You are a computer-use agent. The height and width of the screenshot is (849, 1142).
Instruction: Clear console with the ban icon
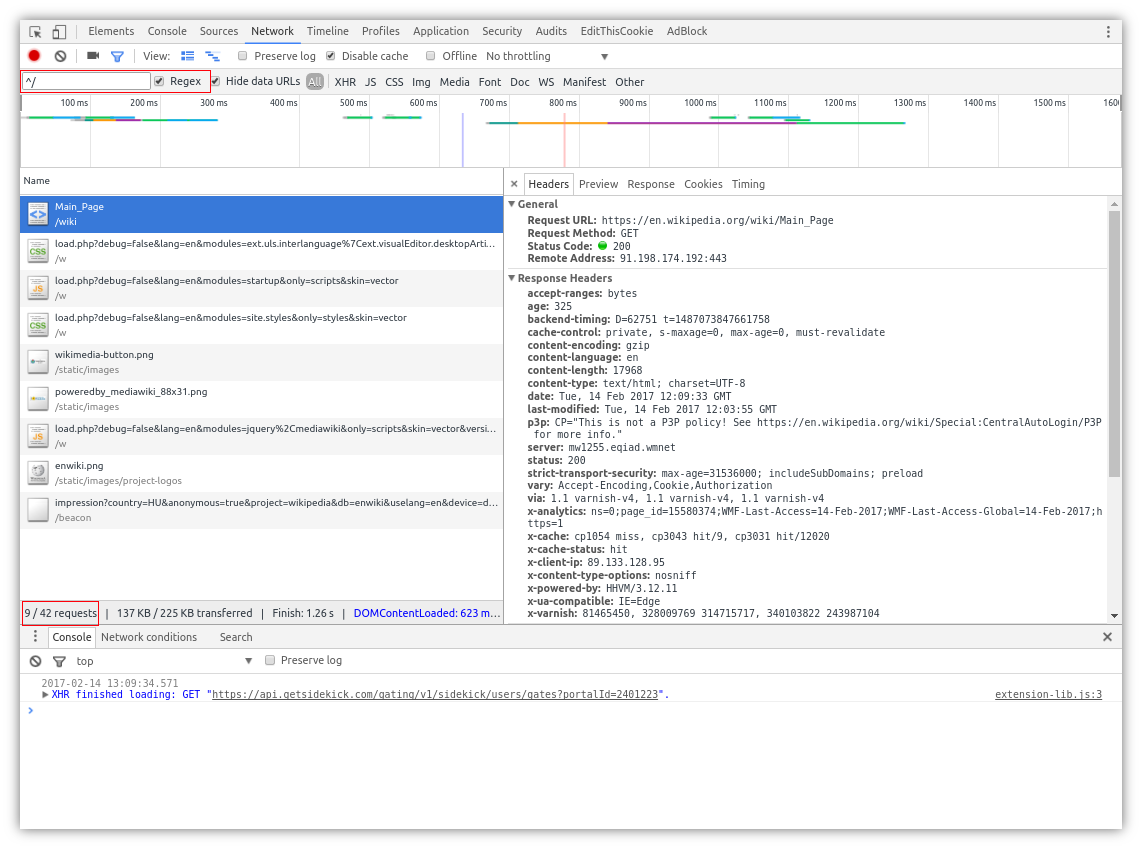[35, 661]
